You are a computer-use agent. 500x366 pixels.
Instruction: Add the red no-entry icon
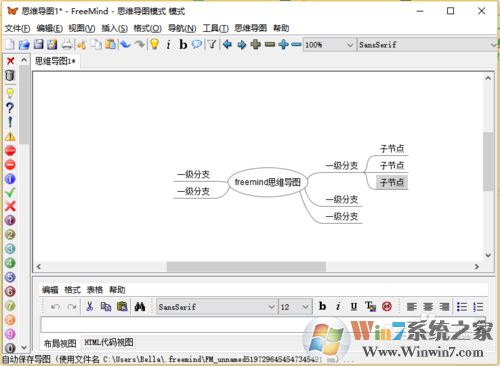pyautogui.click(x=10, y=165)
